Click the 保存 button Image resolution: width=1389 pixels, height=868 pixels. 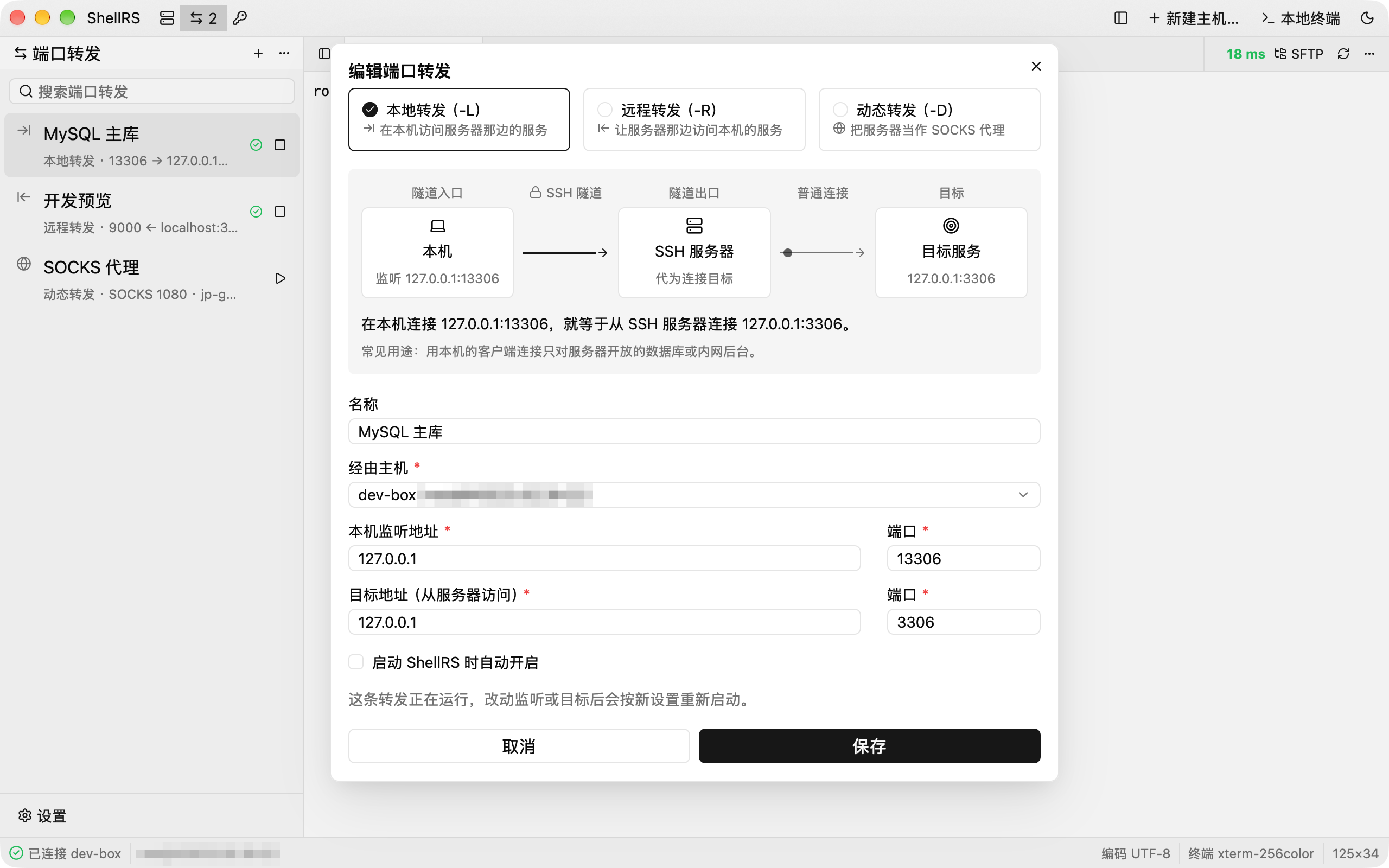pyautogui.click(x=869, y=746)
